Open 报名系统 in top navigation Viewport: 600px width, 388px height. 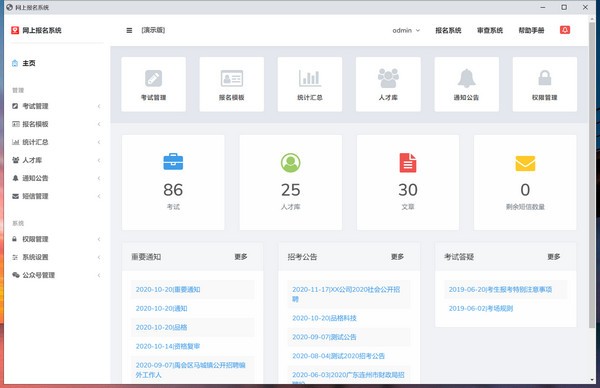(x=448, y=30)
